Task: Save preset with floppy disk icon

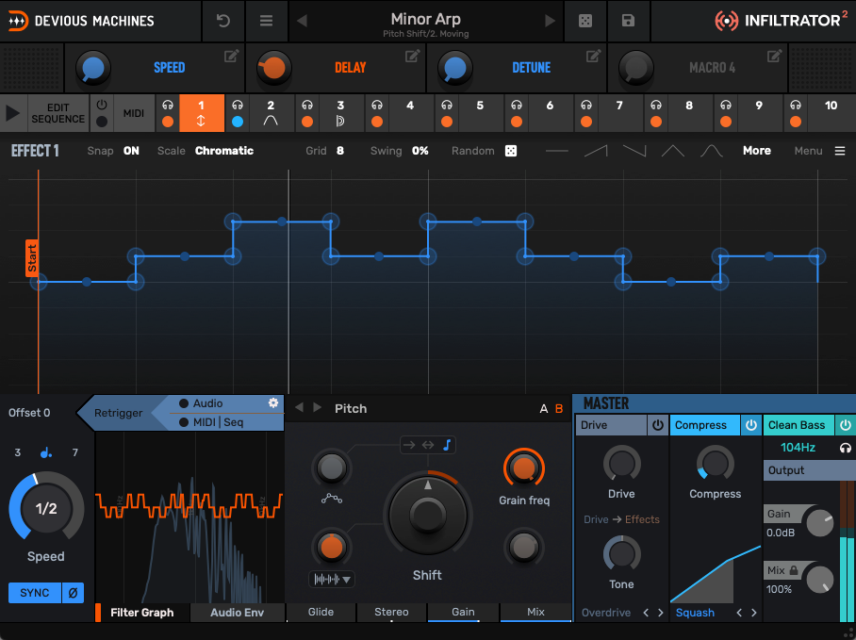Action: point(628,21)
